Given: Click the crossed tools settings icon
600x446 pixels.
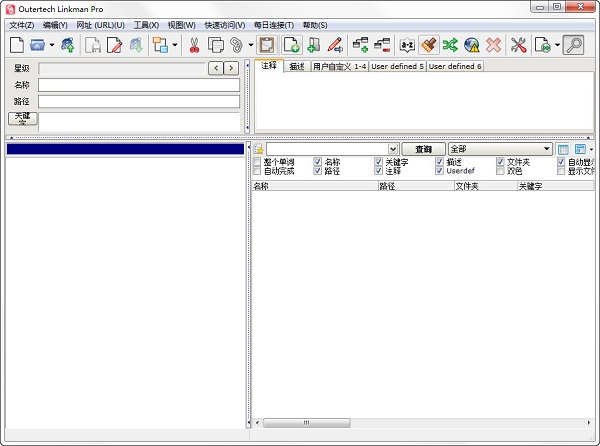Looking at the screenshot, I should (519, 45).
